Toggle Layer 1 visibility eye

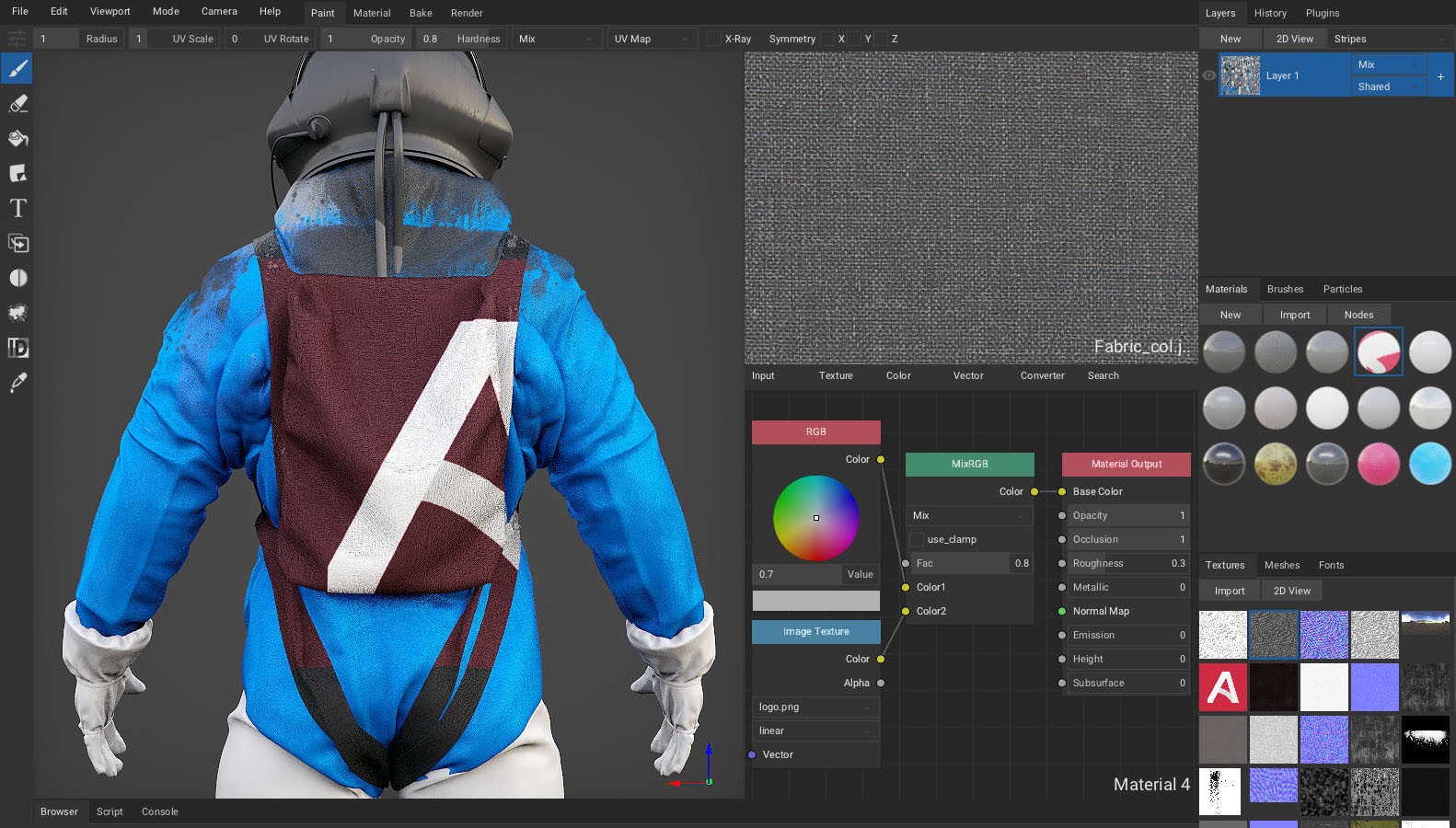point(1209,75)
